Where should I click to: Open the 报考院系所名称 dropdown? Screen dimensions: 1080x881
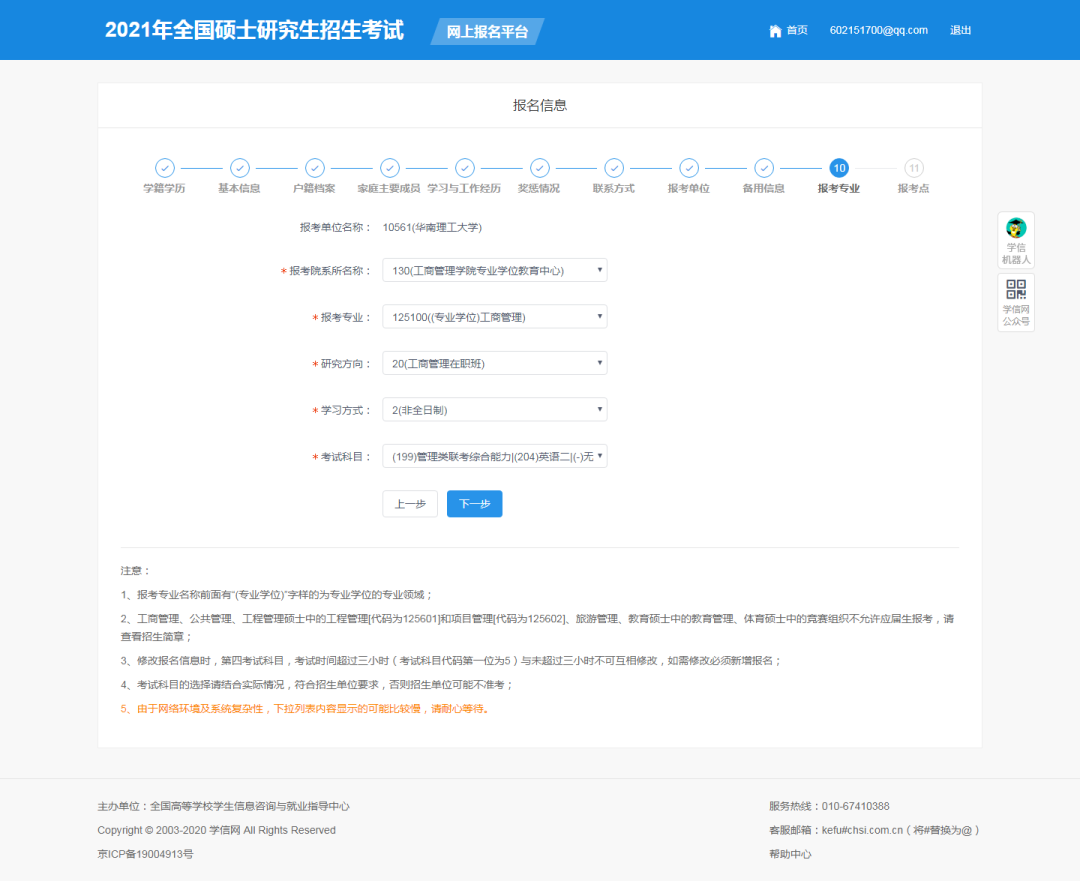pyautogui.click(x=495, y=269)
